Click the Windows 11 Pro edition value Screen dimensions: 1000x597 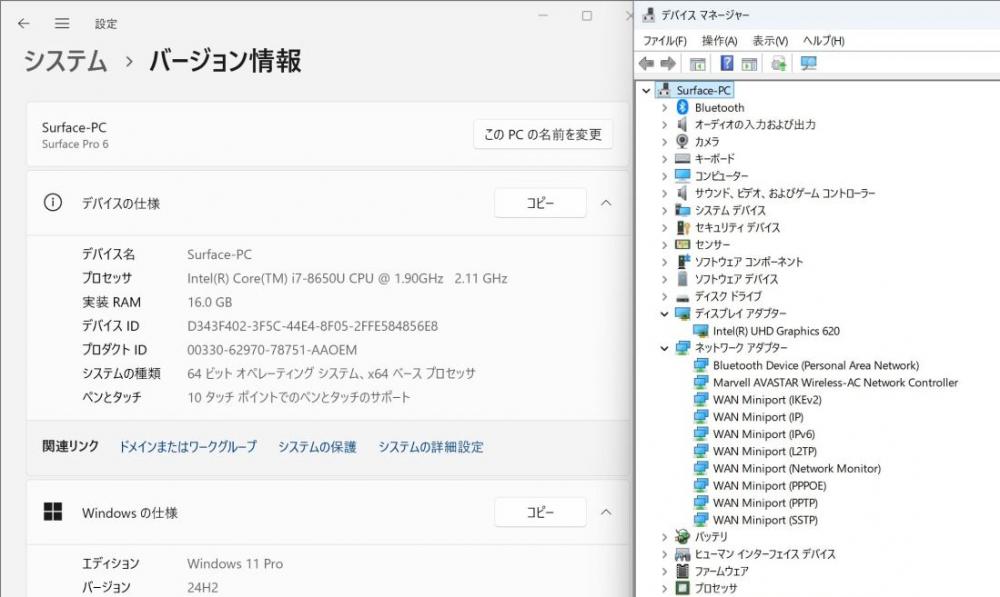pos(235,563)
